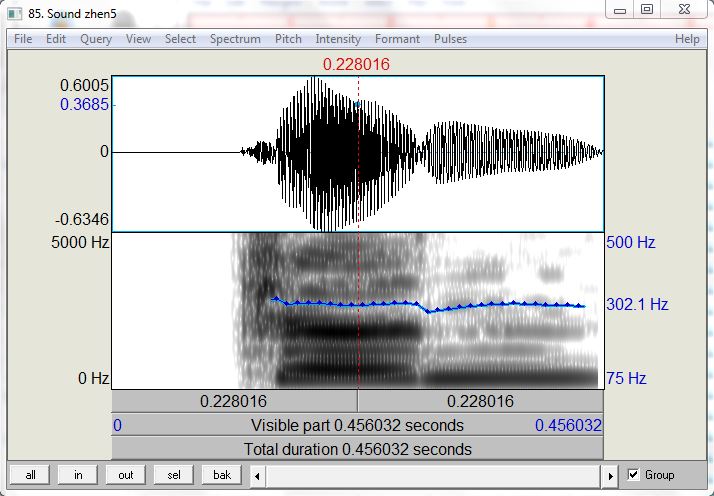Click the scrollbar right arrow

[x=610, y=476]
